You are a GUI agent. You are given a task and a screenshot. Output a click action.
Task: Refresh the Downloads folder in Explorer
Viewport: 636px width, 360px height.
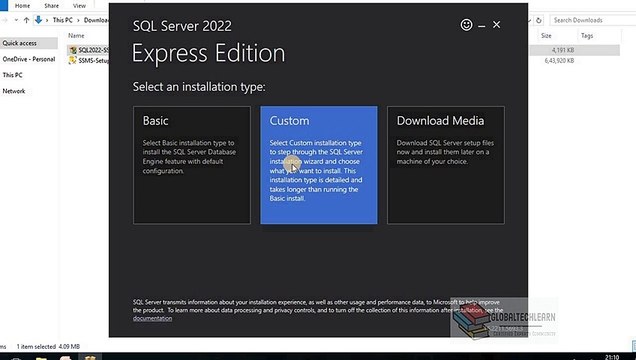pos(539,20)
